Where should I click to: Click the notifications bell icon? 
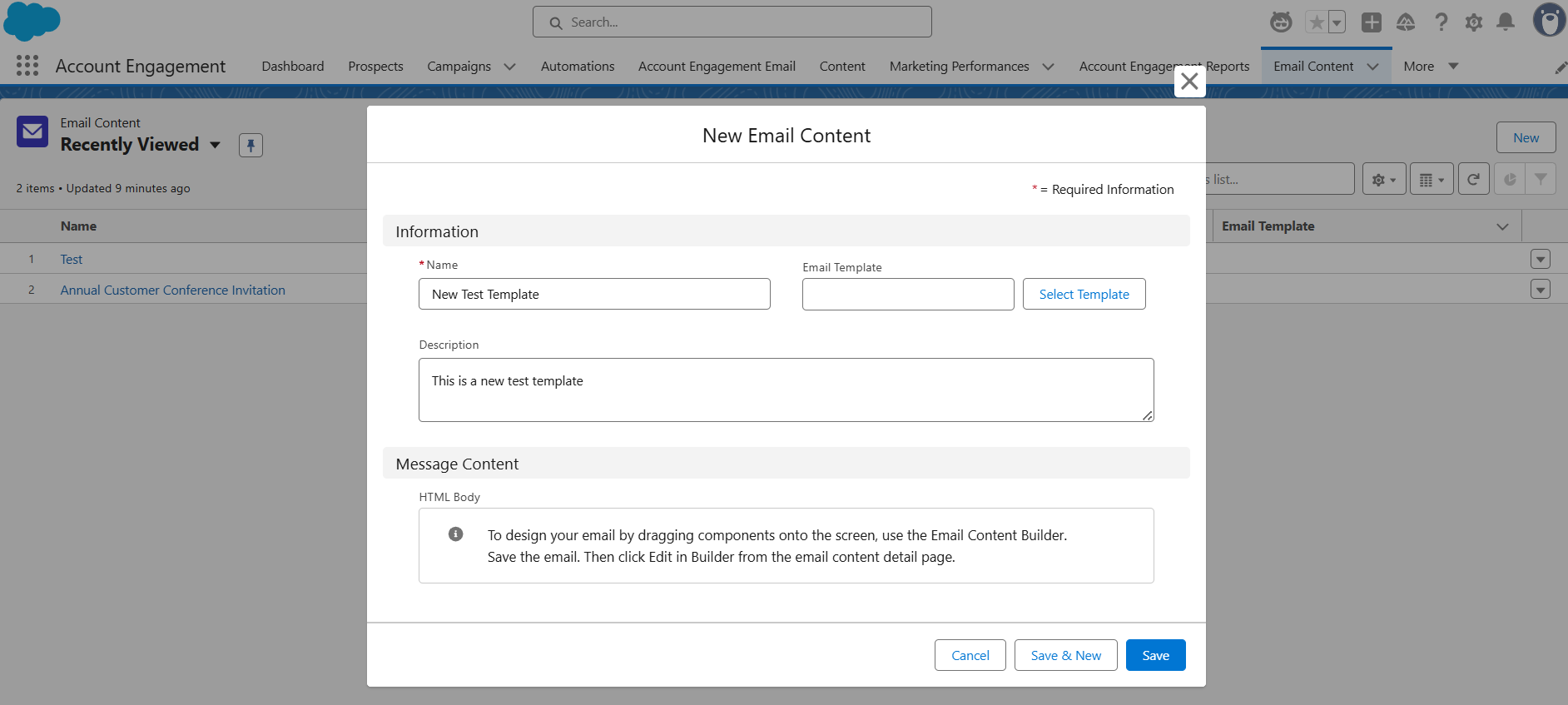(1506, 22)
